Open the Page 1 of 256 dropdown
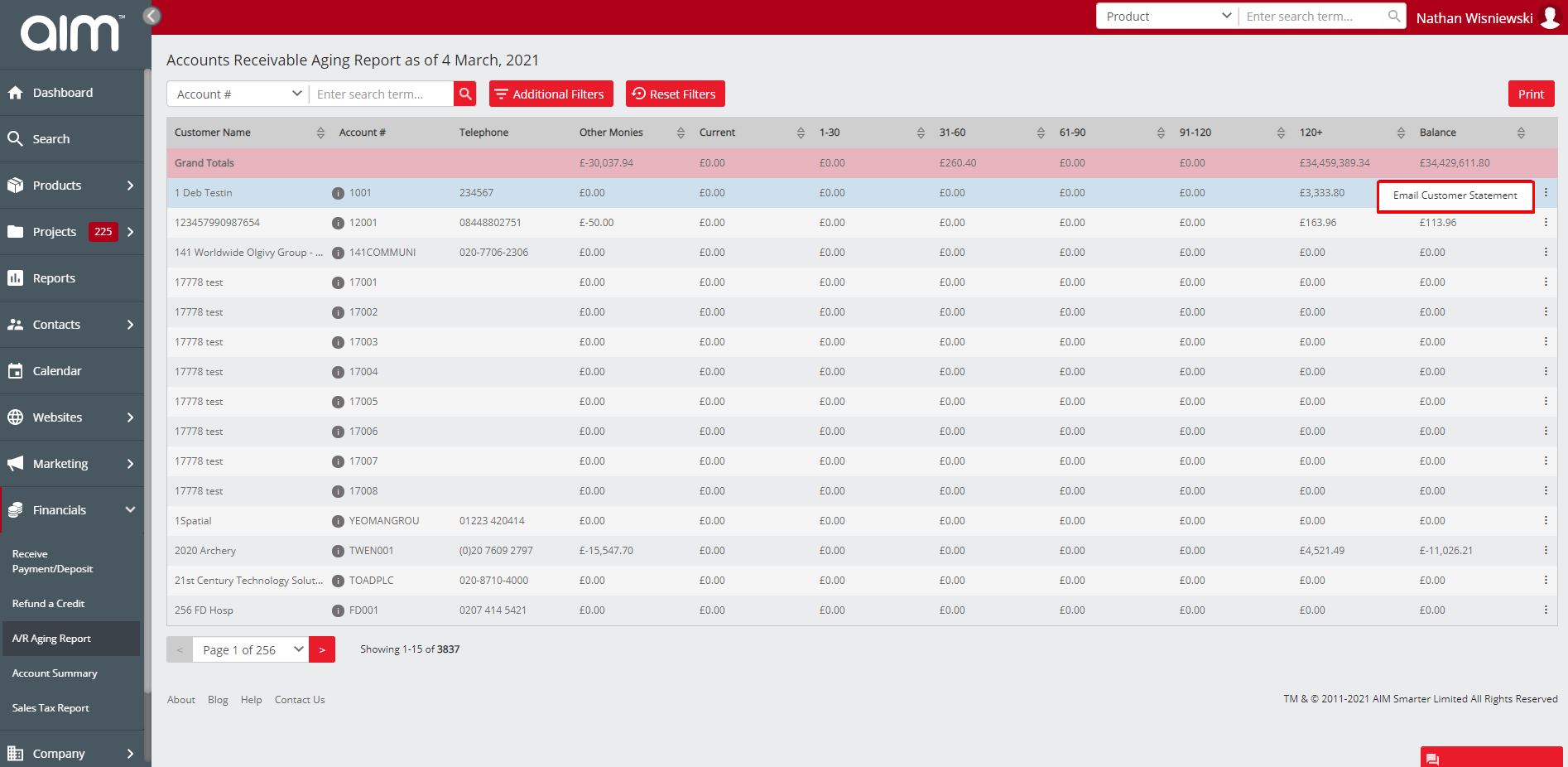This screenshot has width=1568, height=767. pyautogui.click(x=251, y=649)
